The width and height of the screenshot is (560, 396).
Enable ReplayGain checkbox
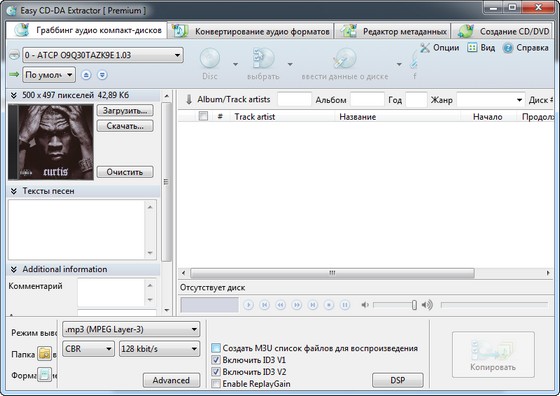click(216, 384)
